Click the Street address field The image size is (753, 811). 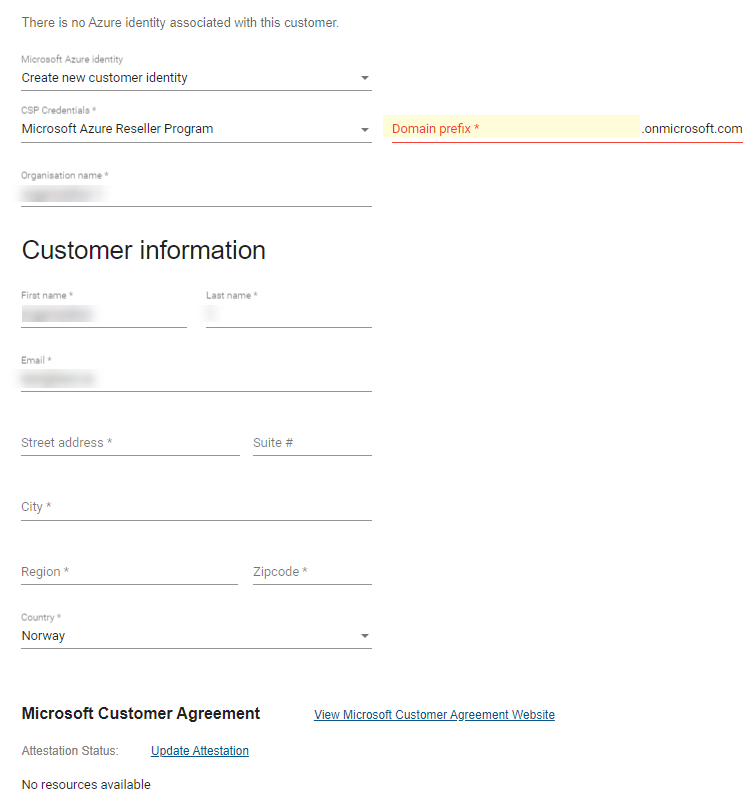tap(130, 443)
